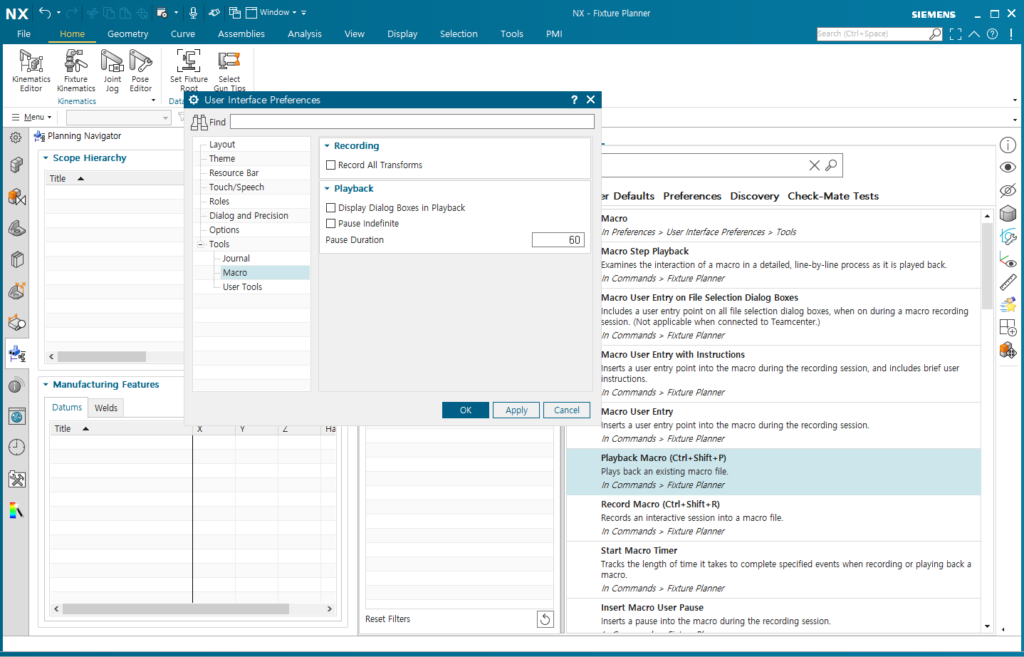Click the settings gear on resource bar
This screenshot has width=1024, height=657.
tap(16, 137)
